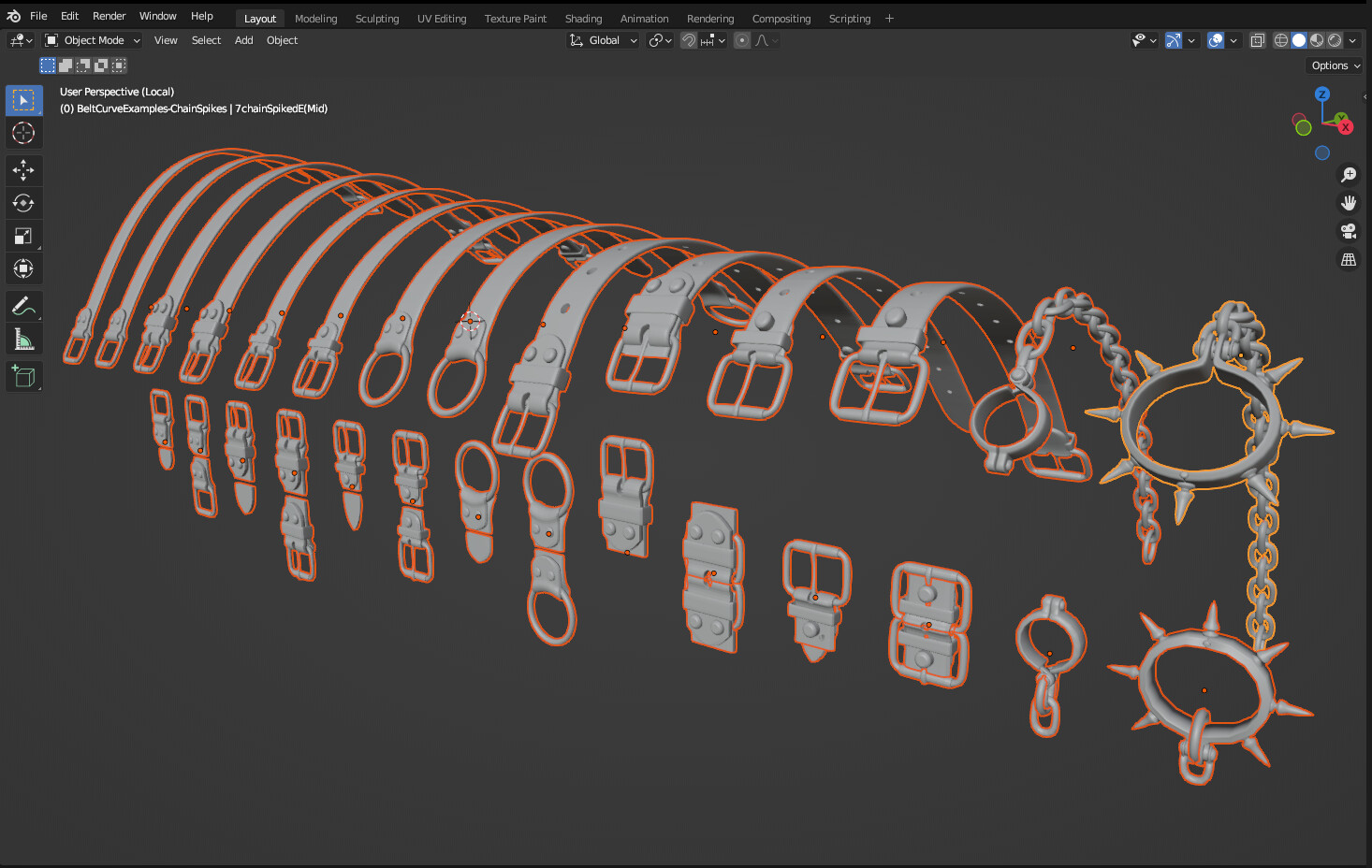1372x868 pixels.
Task: Switch to wireframe viewport shading
Action: (1281, 40)
